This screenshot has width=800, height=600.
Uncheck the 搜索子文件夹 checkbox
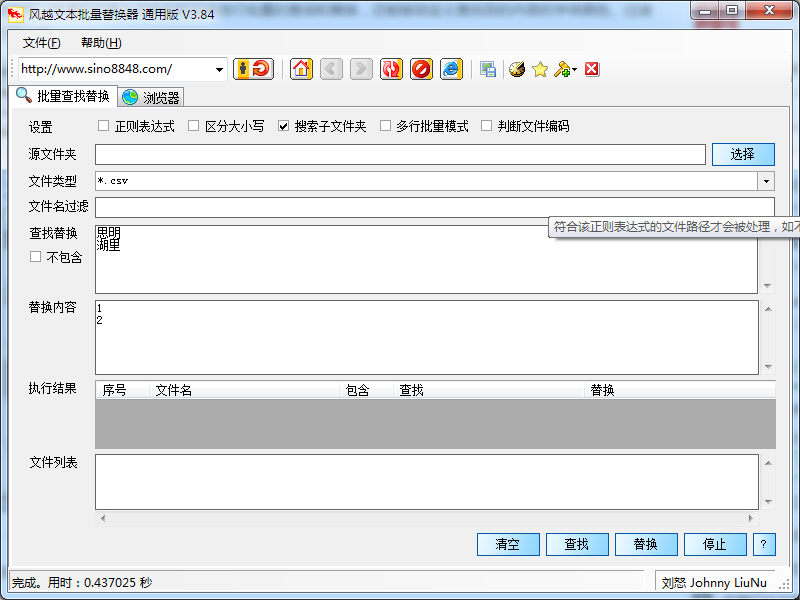[x=284, y=126]
